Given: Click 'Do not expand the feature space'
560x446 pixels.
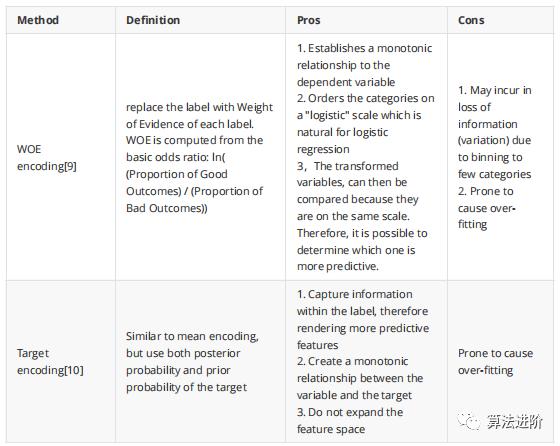Looking at the screenshot, I should click(350, 421).
